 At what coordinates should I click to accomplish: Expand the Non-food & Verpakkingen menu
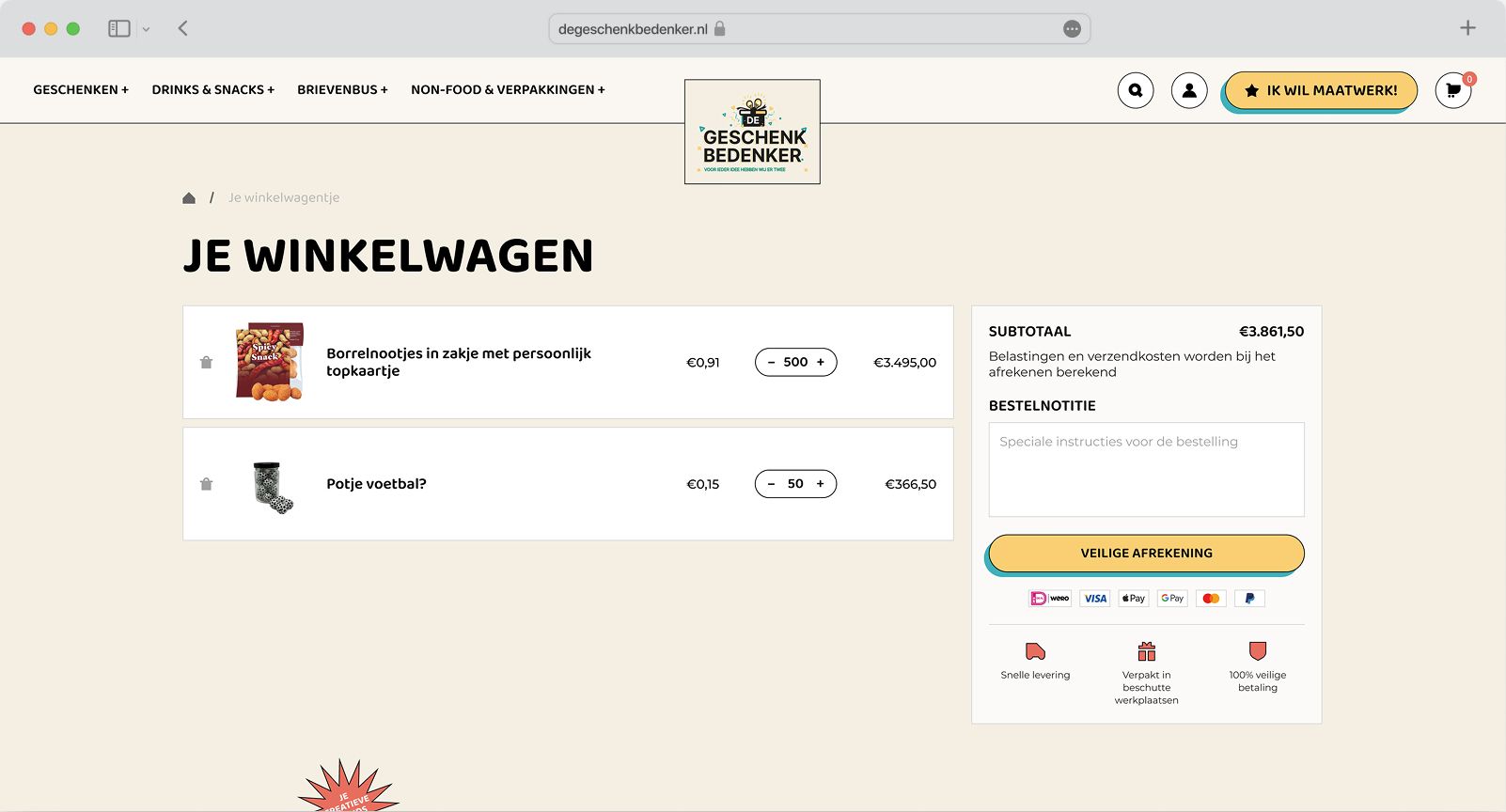pyautogui.click(x=508, y=90)
